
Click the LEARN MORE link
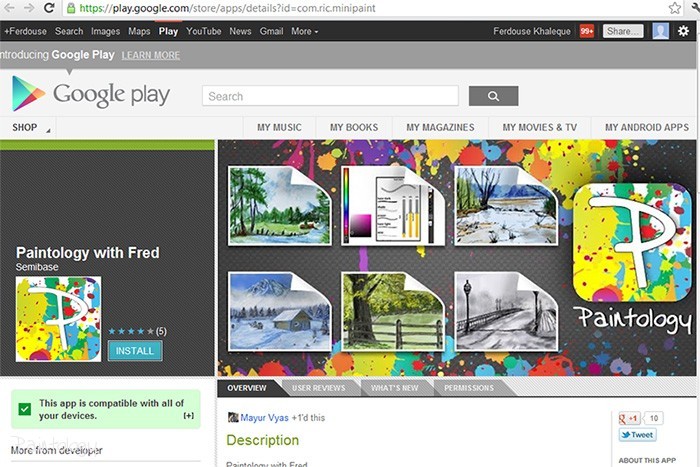(151, 55)
